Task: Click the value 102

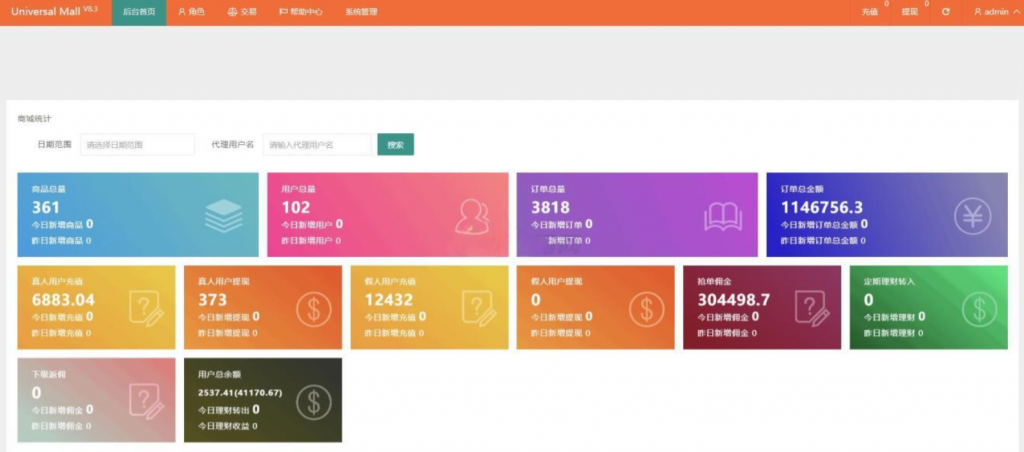Action: [296, 207]
